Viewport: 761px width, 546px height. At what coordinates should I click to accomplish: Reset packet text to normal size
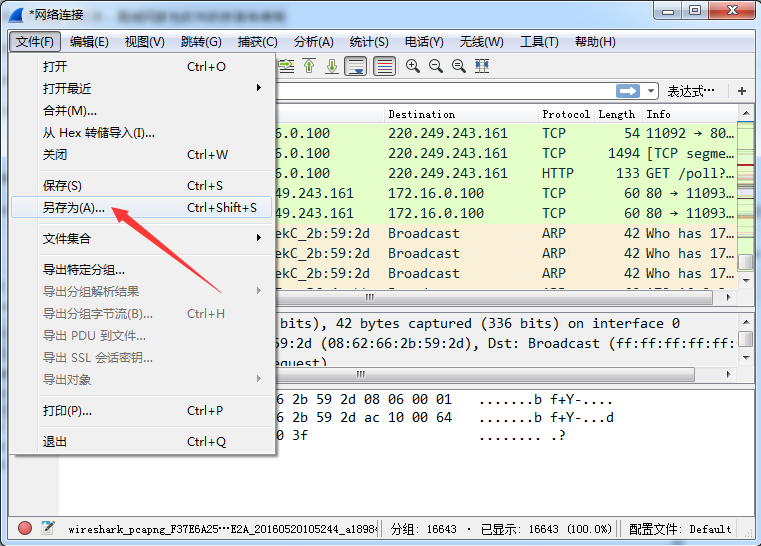pos(458,66)
